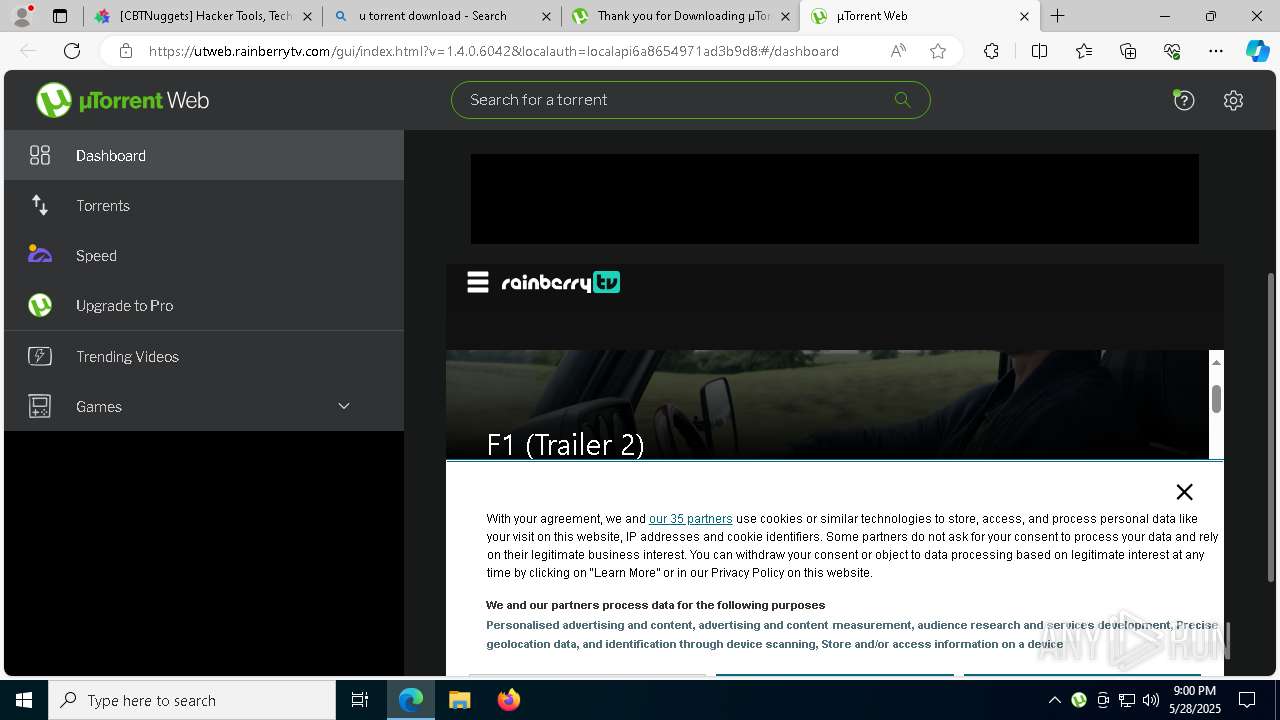Click the µTorrent Web logo
1280x720 pixels.
point(122,100)
